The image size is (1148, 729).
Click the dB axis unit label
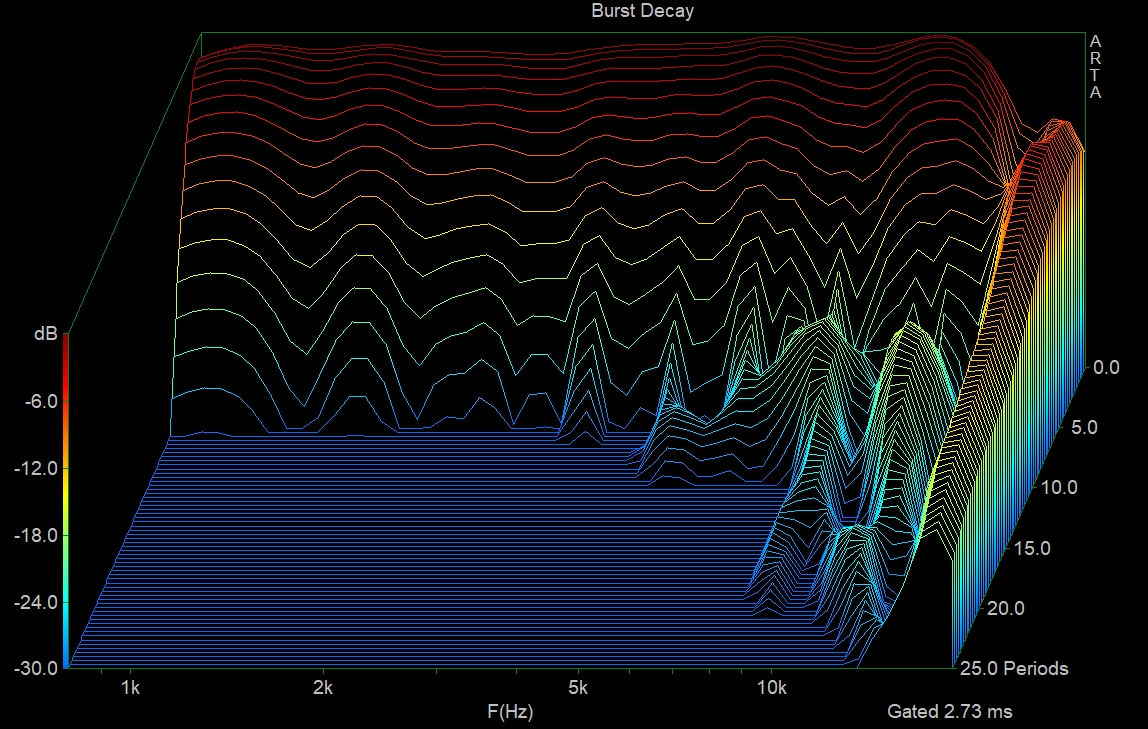pos(45,335)
